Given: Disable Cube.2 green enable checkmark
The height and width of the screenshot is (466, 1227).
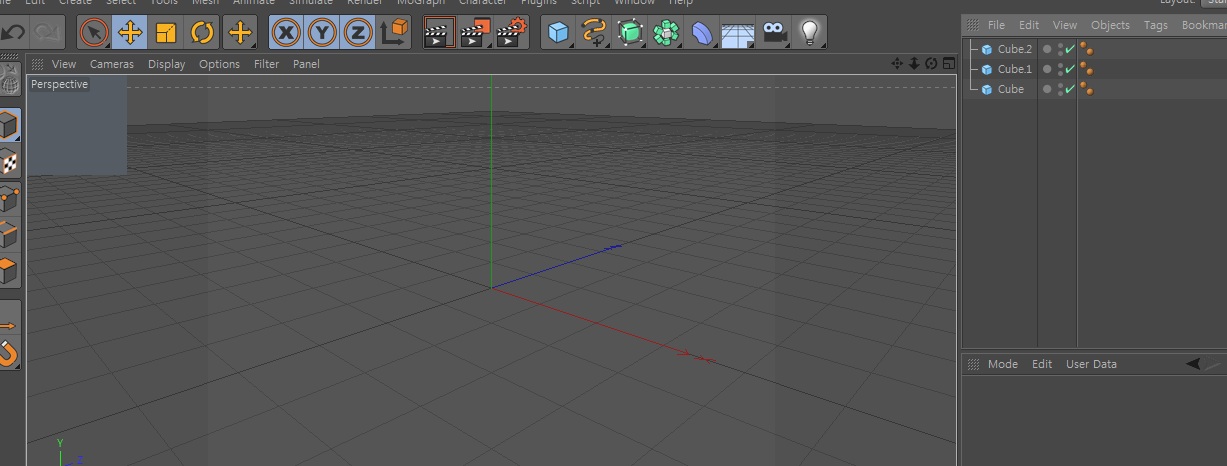Looking at the screenshot, I should coord(1070,48).
